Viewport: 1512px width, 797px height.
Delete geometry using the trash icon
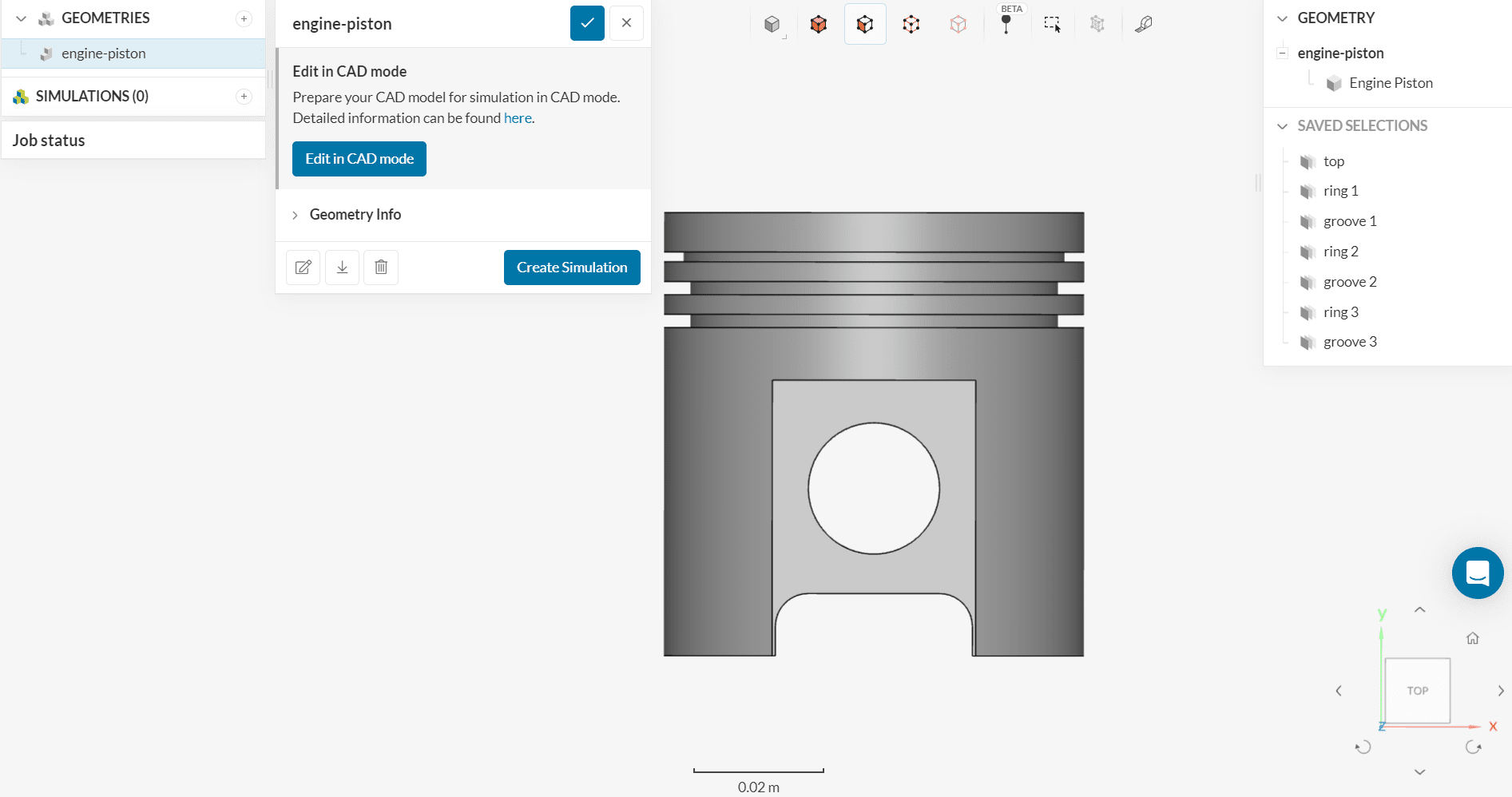click(381, 268)
